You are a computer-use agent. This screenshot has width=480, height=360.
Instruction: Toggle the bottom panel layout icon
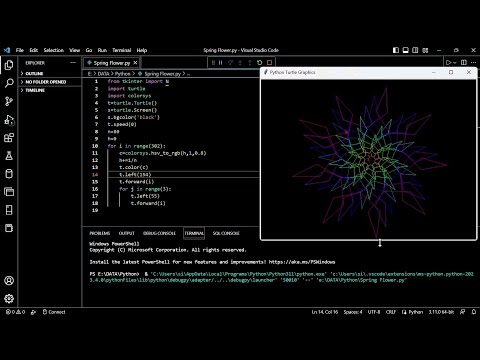(405, 50)
